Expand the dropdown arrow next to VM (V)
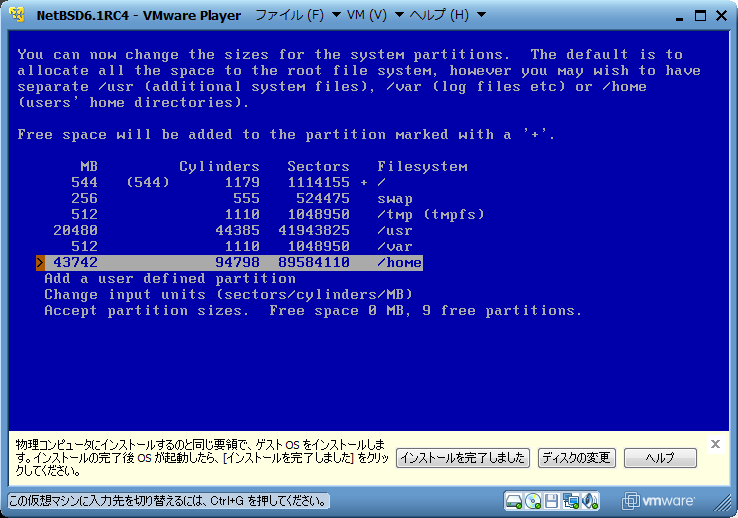 tap(399, 15)
